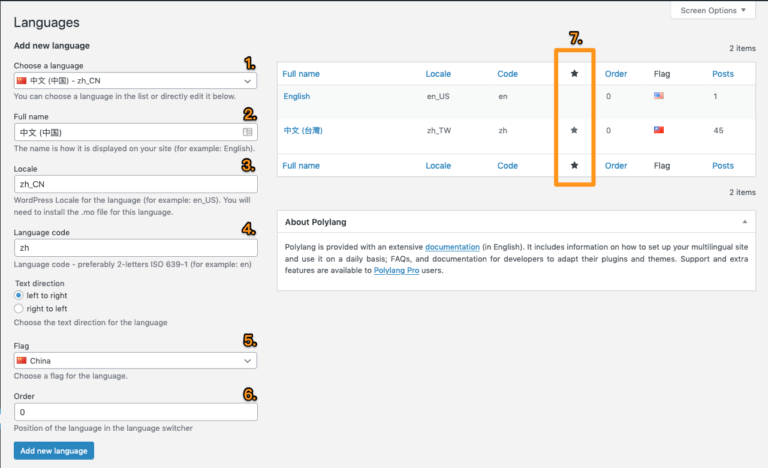This screenshot has width=768, height=468.
Task: Click the US flag icon in English row
Action: coord(659,97)
